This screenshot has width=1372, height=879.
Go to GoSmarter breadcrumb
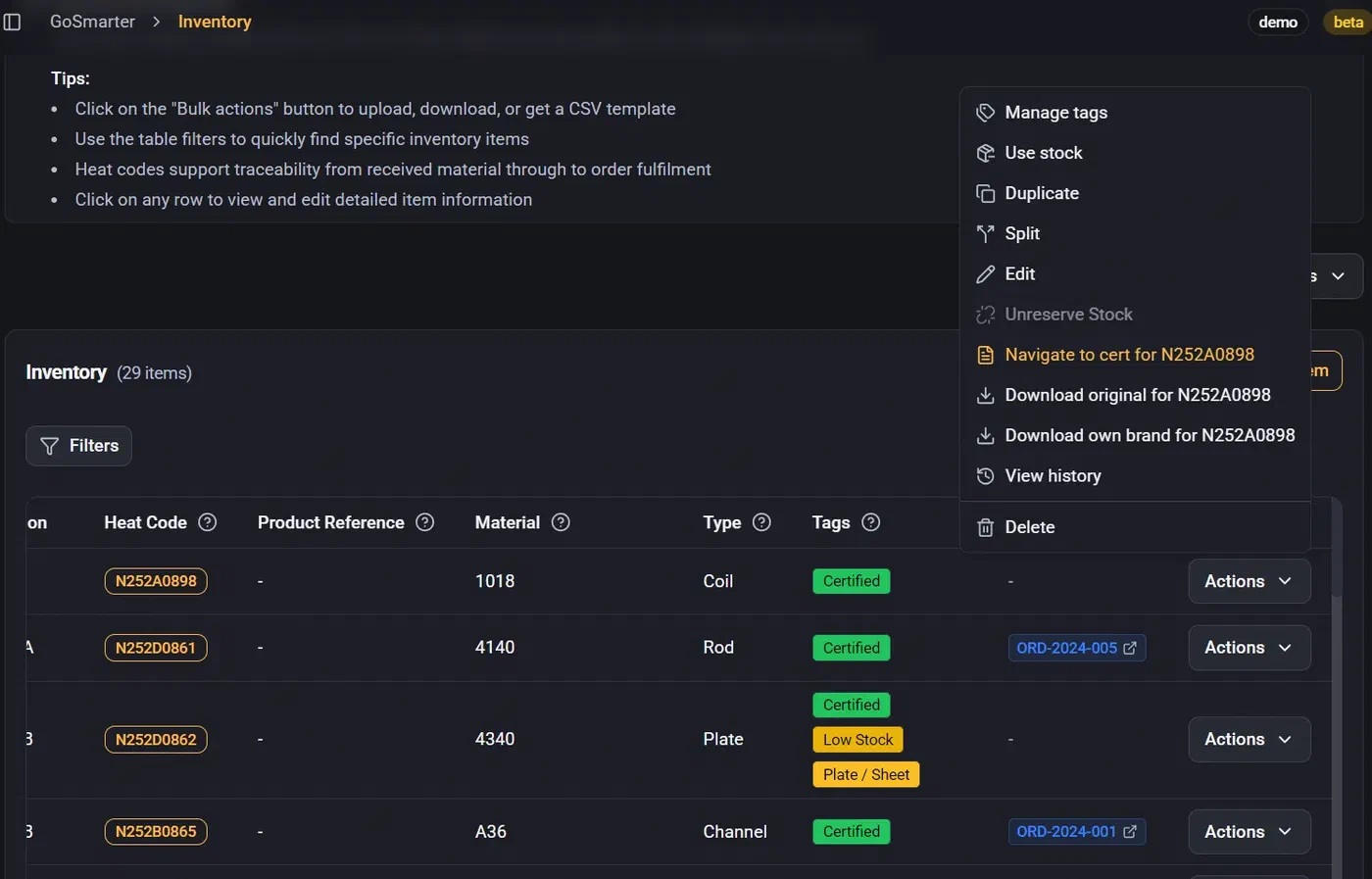92,22
